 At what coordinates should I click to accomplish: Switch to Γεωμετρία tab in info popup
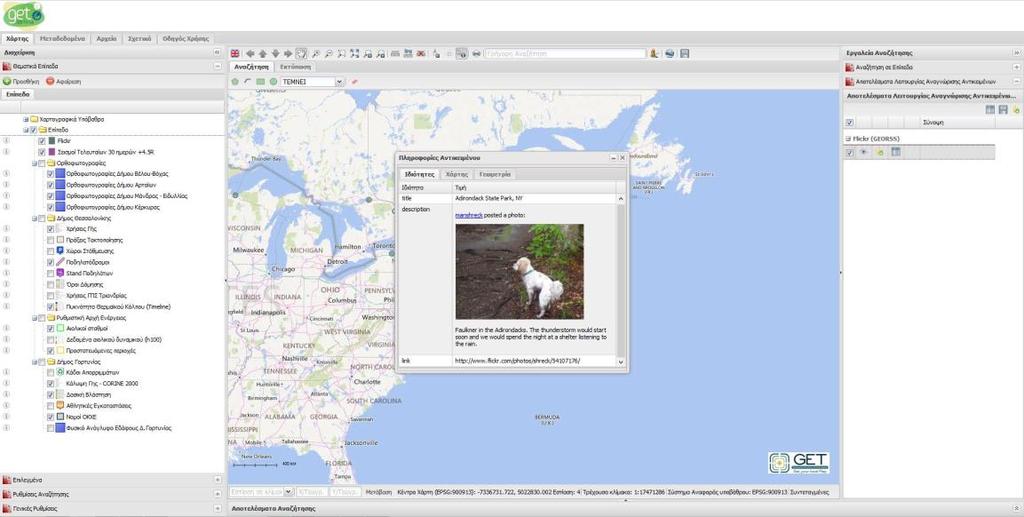494,174
